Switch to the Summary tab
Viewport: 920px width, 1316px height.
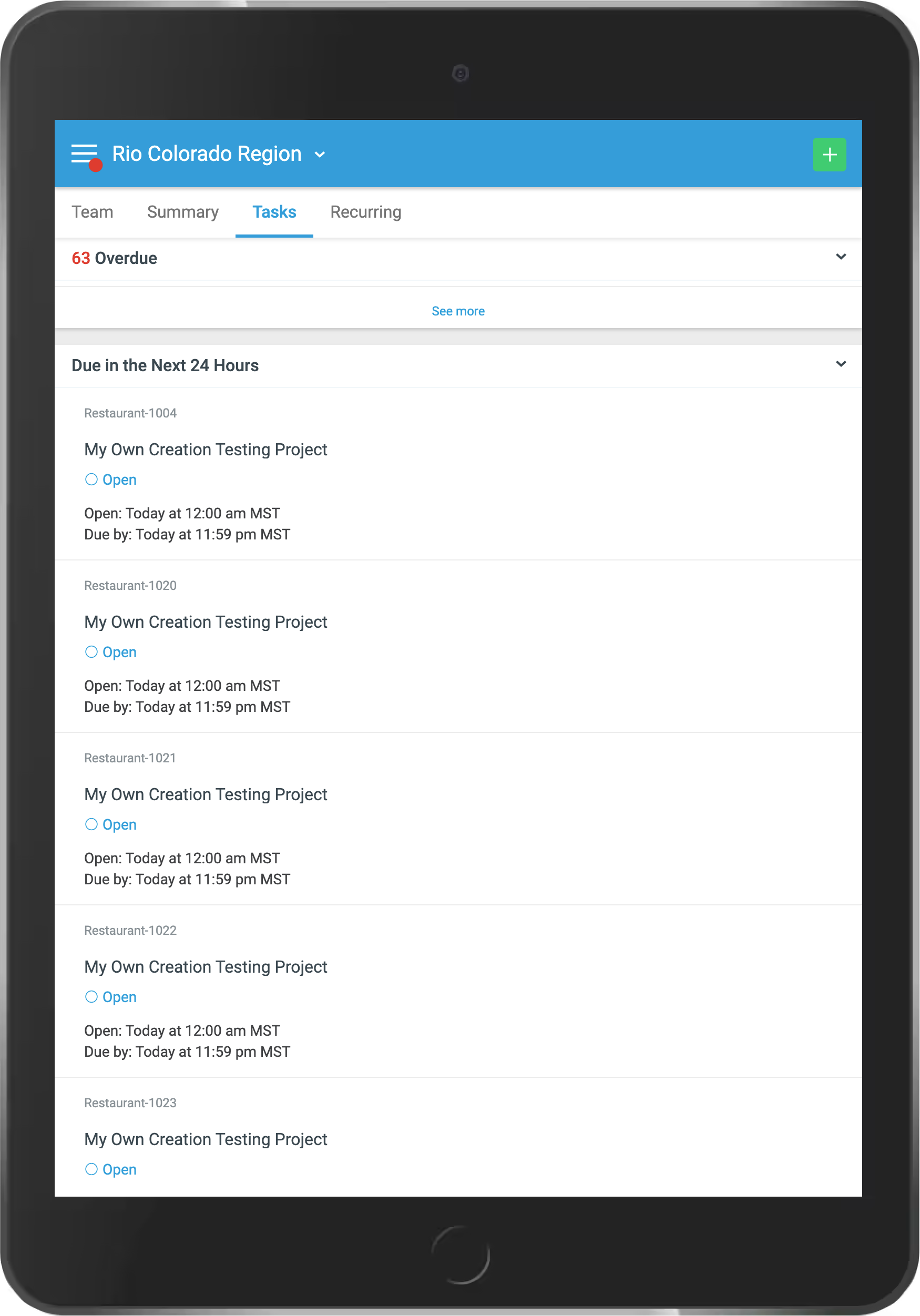(x=182, y=212)
